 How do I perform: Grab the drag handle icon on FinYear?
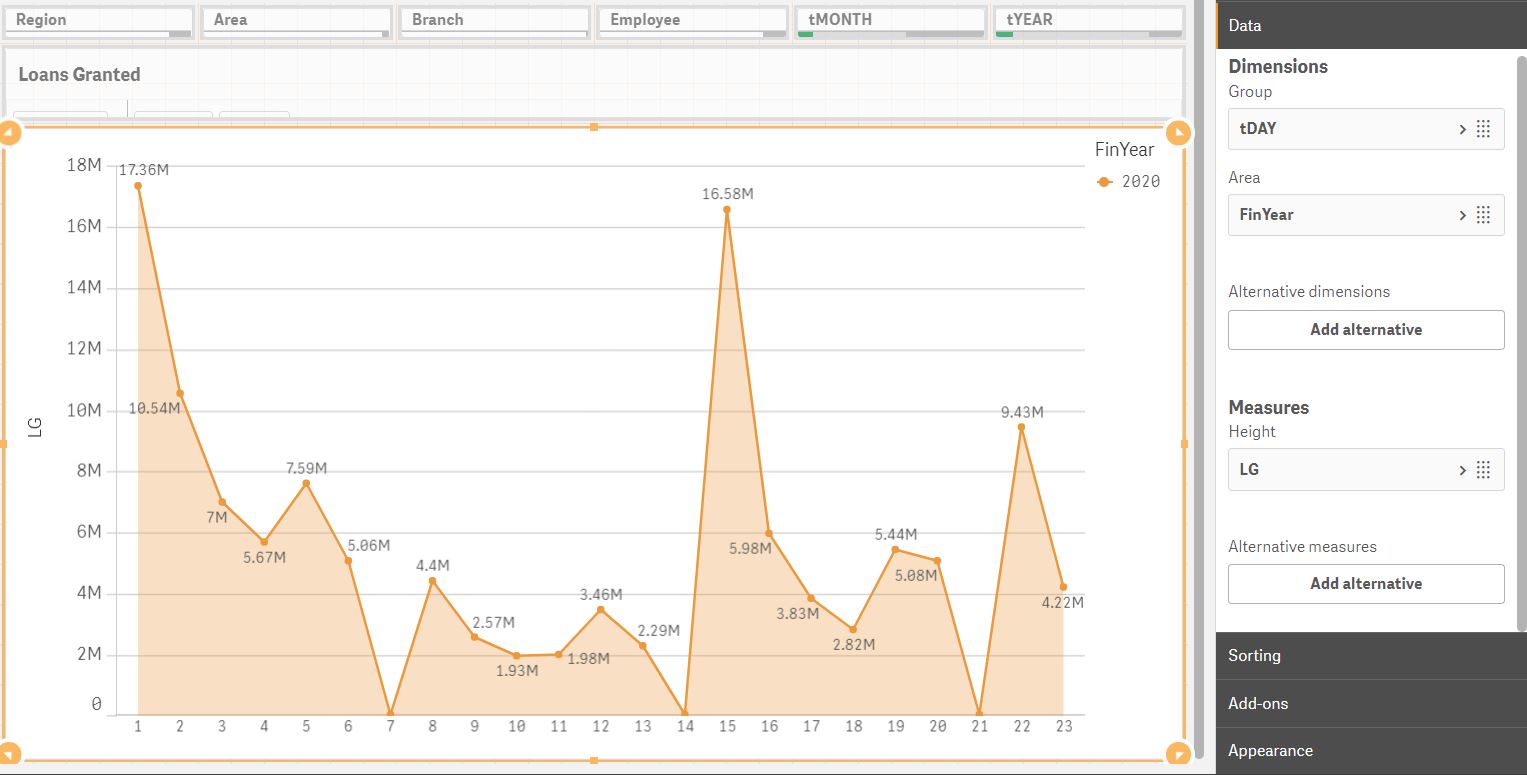coord(1484,215)
